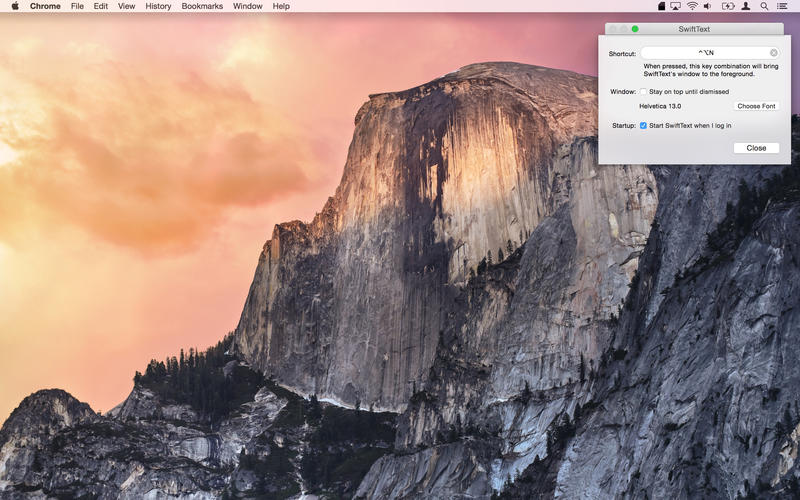Uncheck Start SwiftText when I log in

[x=644, y=125]
